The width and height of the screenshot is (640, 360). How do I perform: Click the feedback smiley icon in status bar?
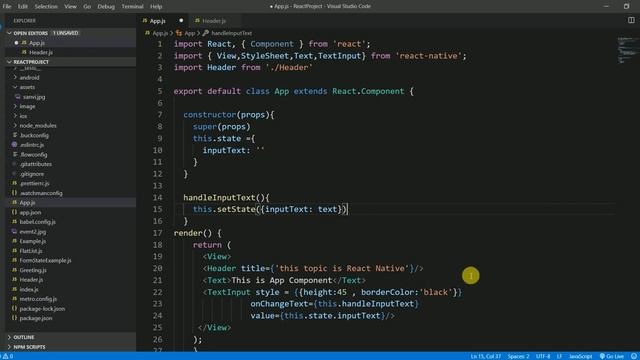[x=633, y=356]
